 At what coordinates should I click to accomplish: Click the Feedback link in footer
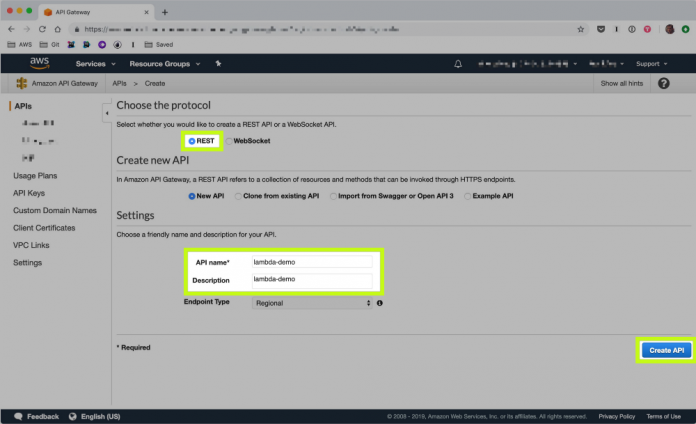[43, 416]
